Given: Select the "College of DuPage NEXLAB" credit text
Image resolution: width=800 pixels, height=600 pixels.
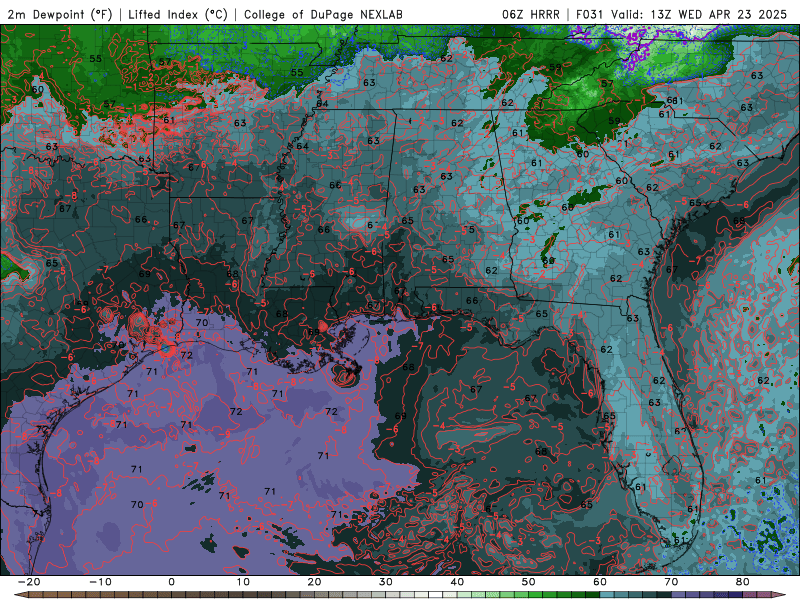Looking at the screenshot, I should coord(323,14).
